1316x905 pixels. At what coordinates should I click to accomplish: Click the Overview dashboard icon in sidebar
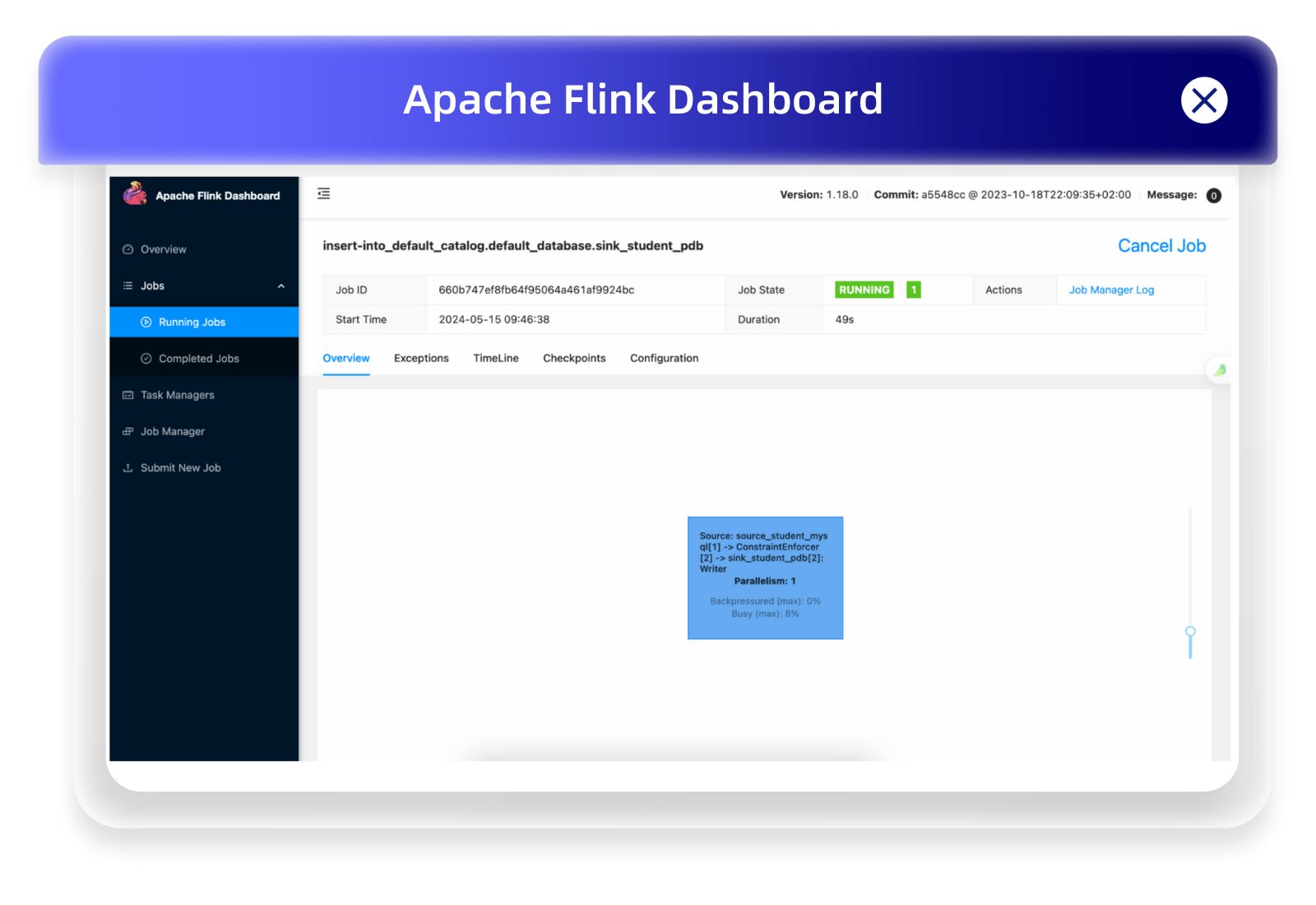pos(128,249)
